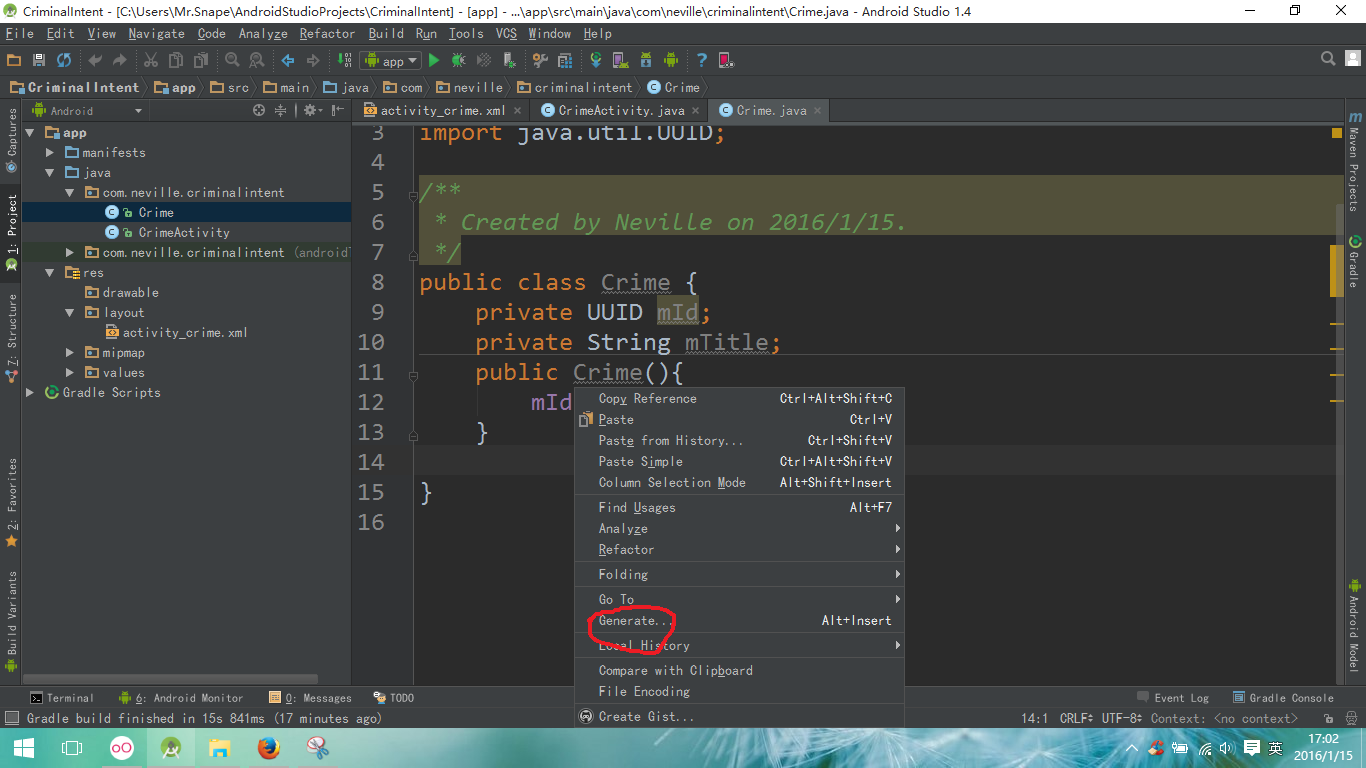Choose Find Usages from the context menu
Screen dimensions: 1366x768
tap(739, 507)
